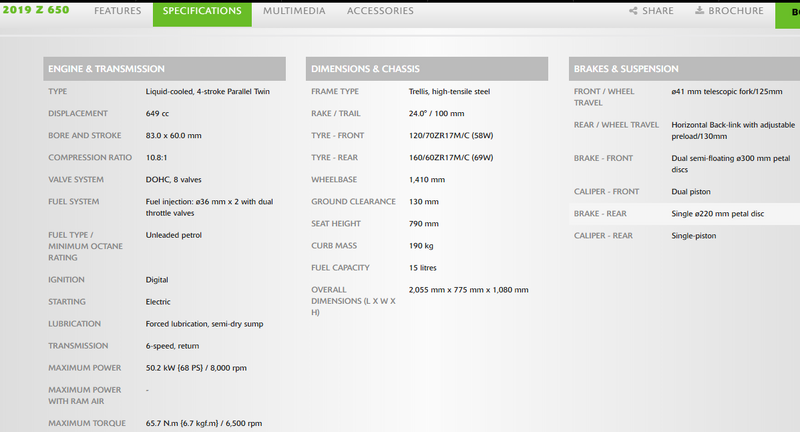Switch to the MULTIMEDIA tab
Screen dimensions: 800x432
click(x=294, y=11)
